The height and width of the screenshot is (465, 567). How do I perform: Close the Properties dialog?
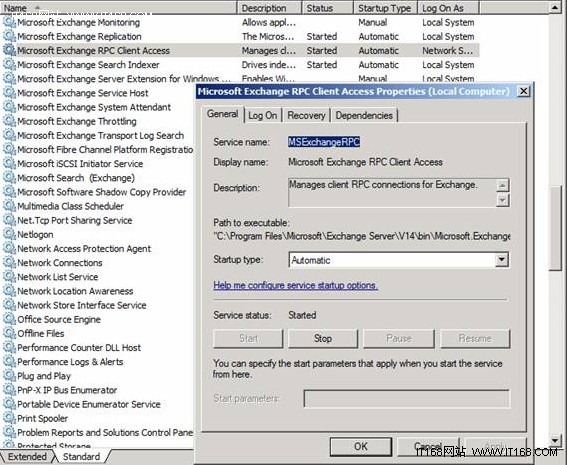click(524, 91)
